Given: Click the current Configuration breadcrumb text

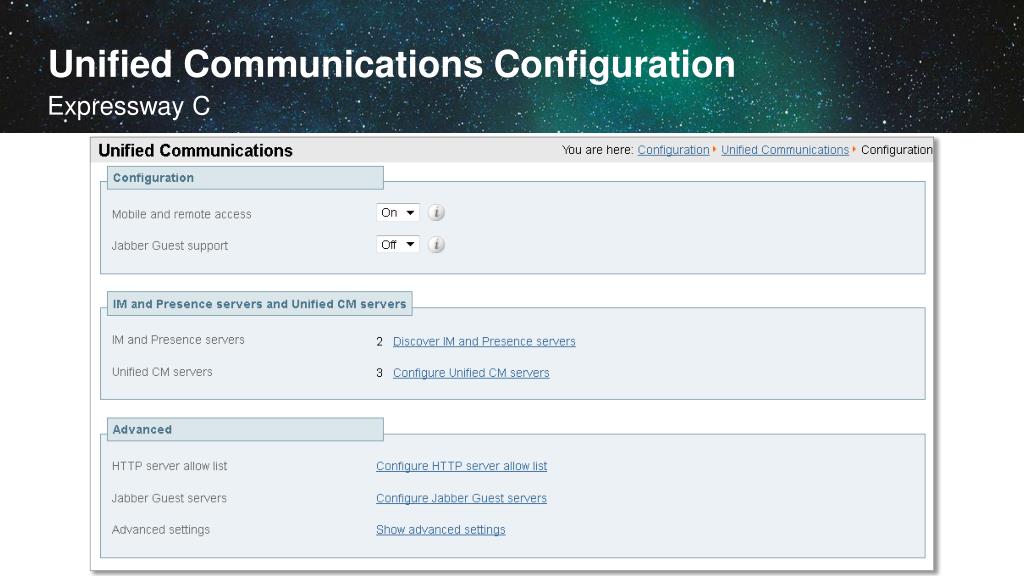Looking at the screenshot, I should click(896, 150).
